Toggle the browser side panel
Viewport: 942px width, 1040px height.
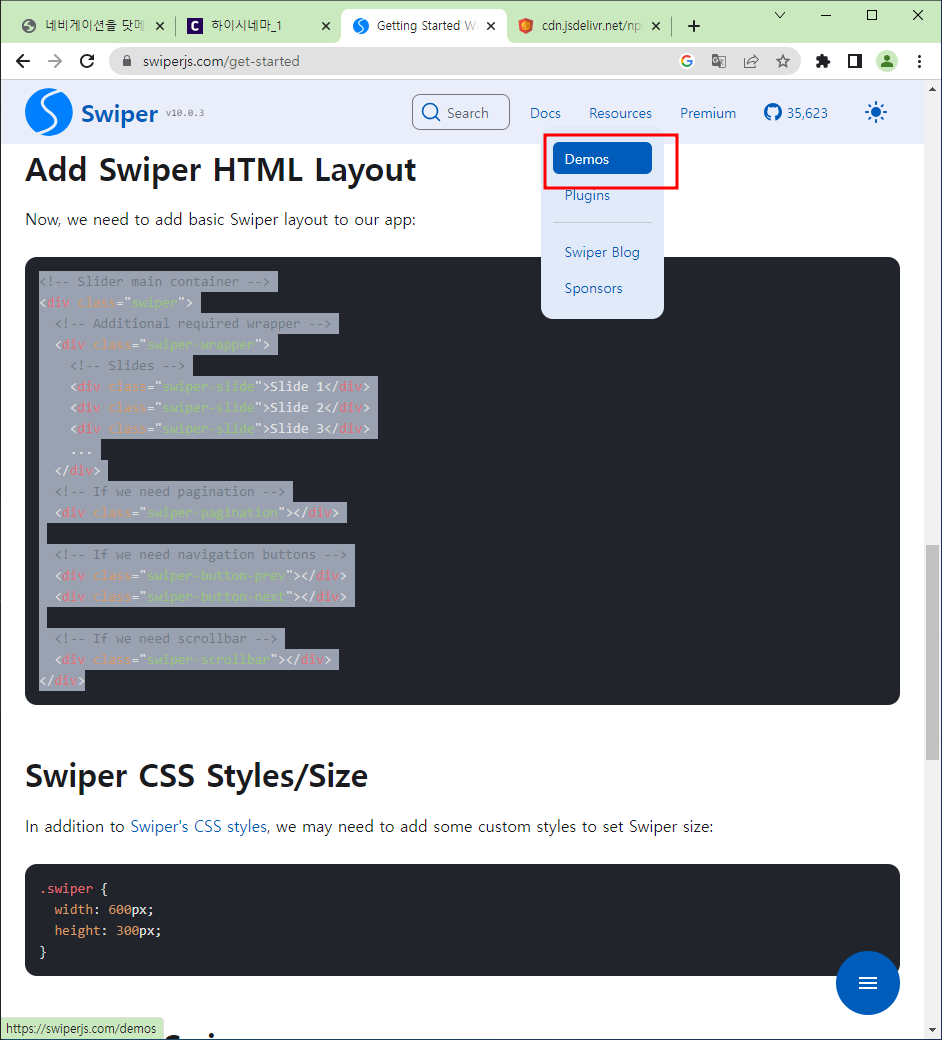(x=855, y=61)
